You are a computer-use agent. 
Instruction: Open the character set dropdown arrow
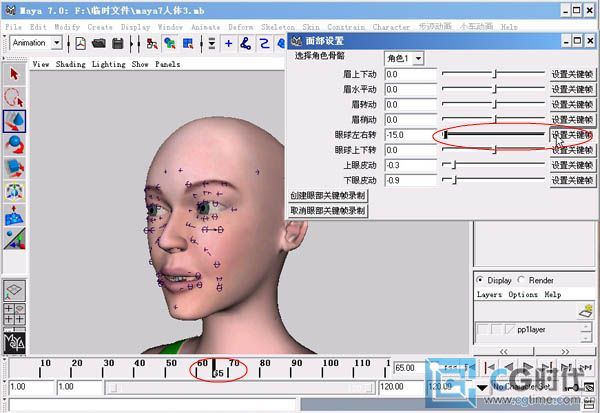click(482, 388)
